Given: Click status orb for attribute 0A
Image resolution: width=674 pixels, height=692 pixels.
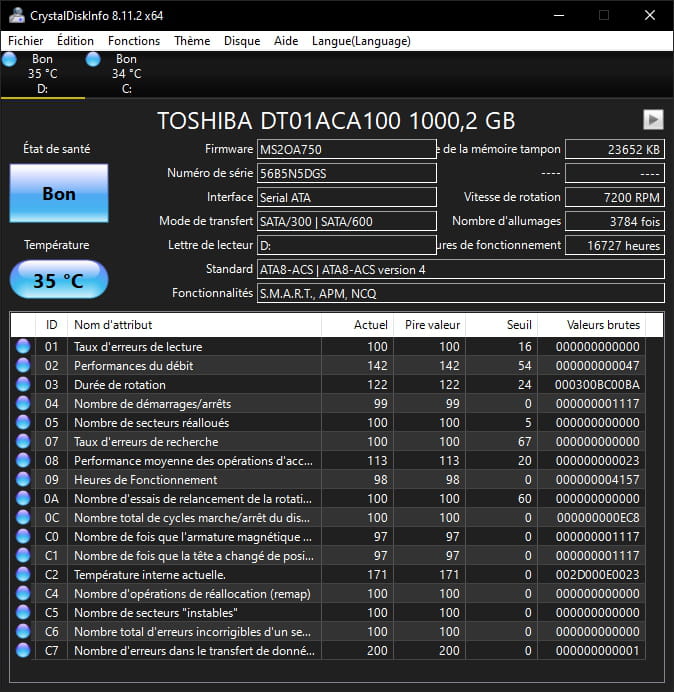Looking at the screenshot, I should (23, 498).
